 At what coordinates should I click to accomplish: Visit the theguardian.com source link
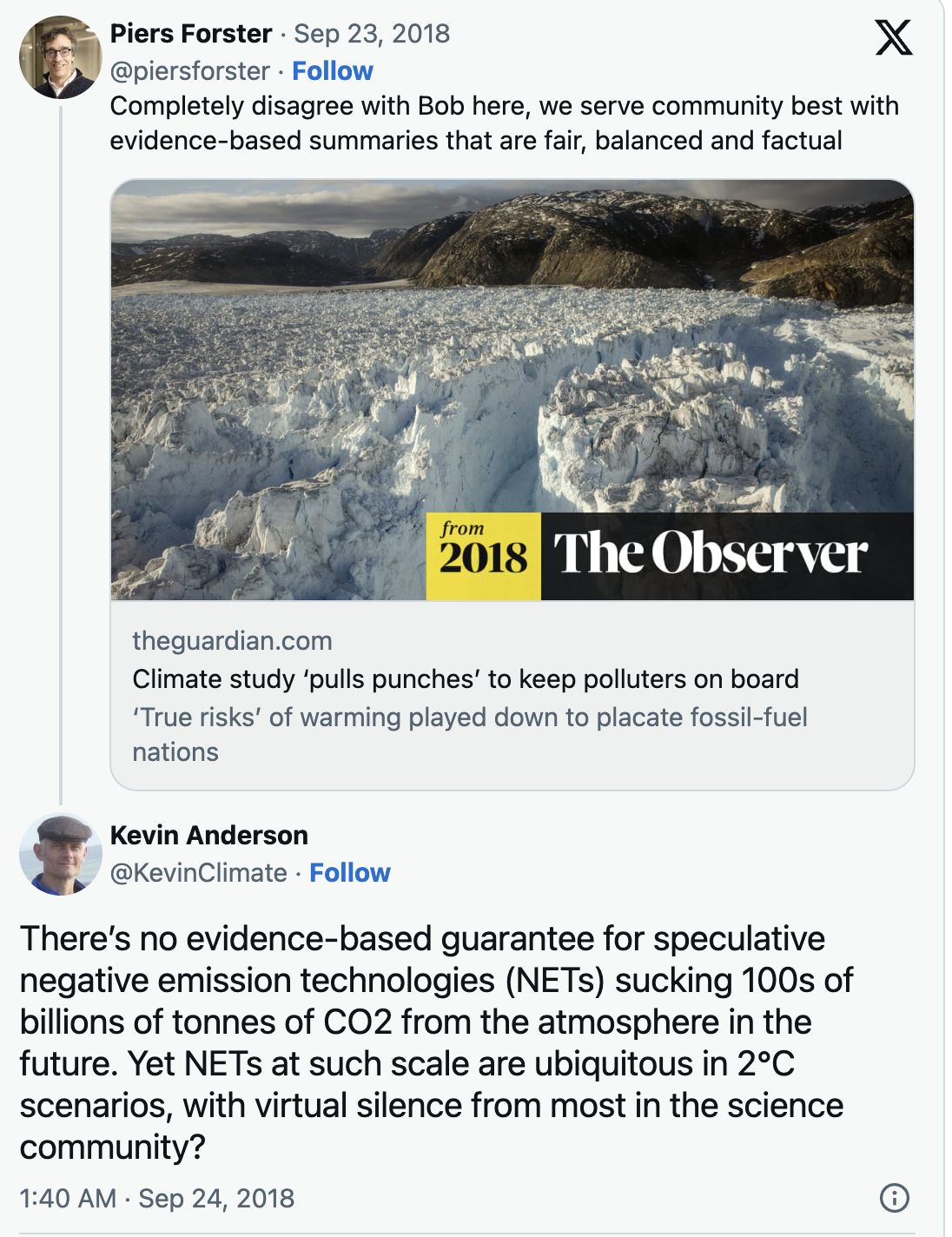coord(232,640)
